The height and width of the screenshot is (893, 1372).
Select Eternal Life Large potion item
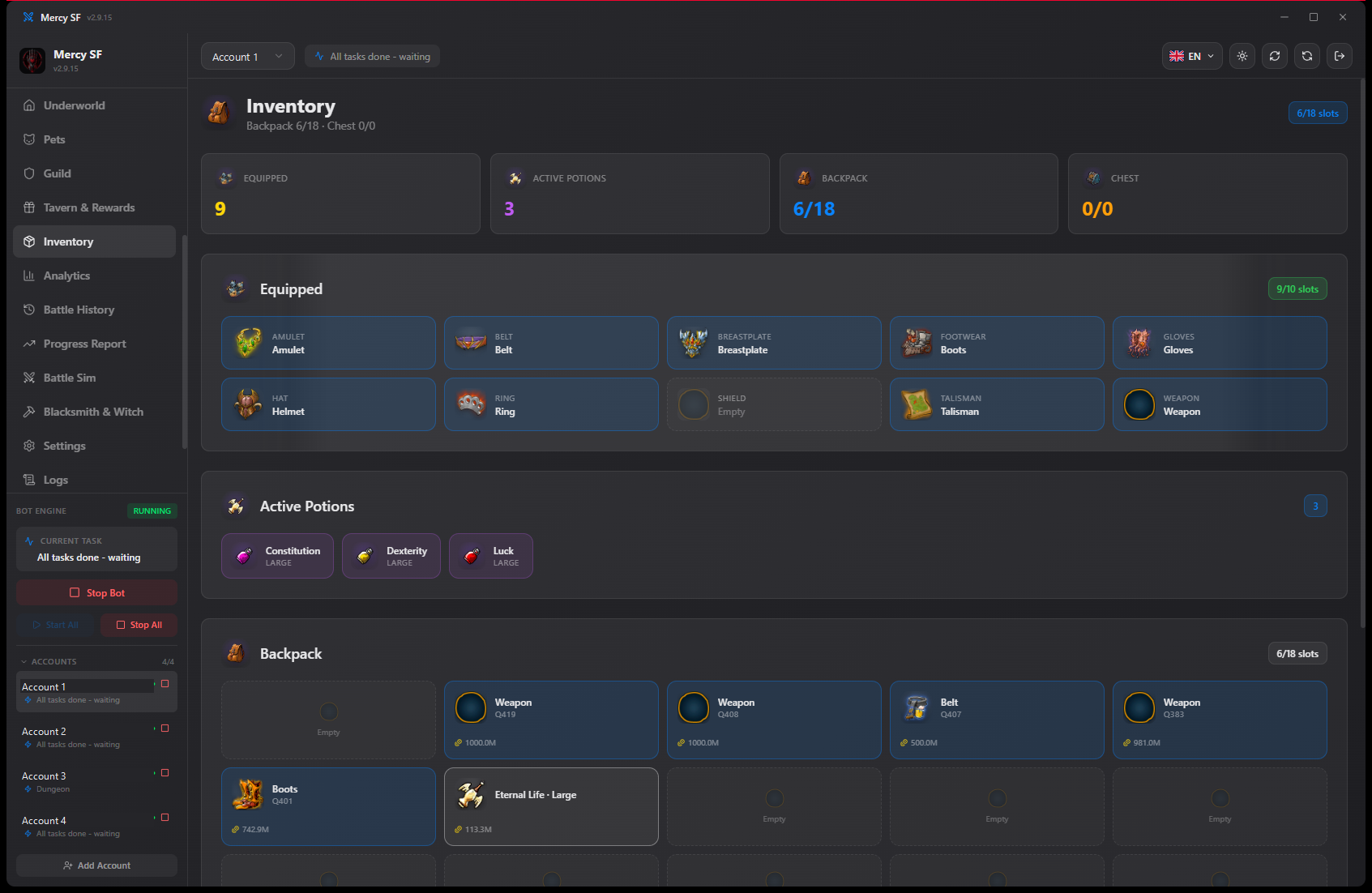[x=551, y=806]
